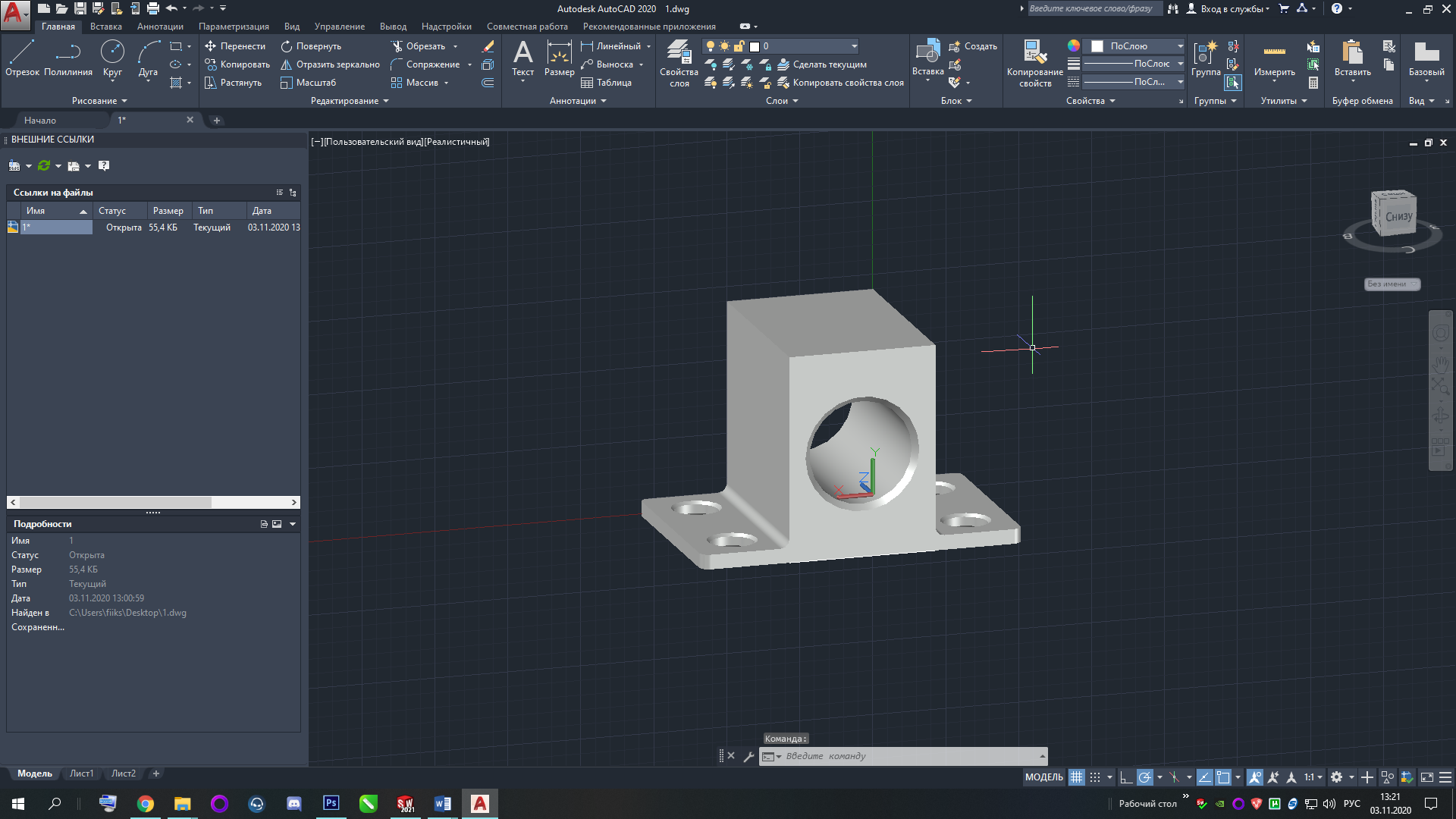This screenshot has width=1456, height=819.
Task: Expand the Рисование panel
Action: point(99,101)
